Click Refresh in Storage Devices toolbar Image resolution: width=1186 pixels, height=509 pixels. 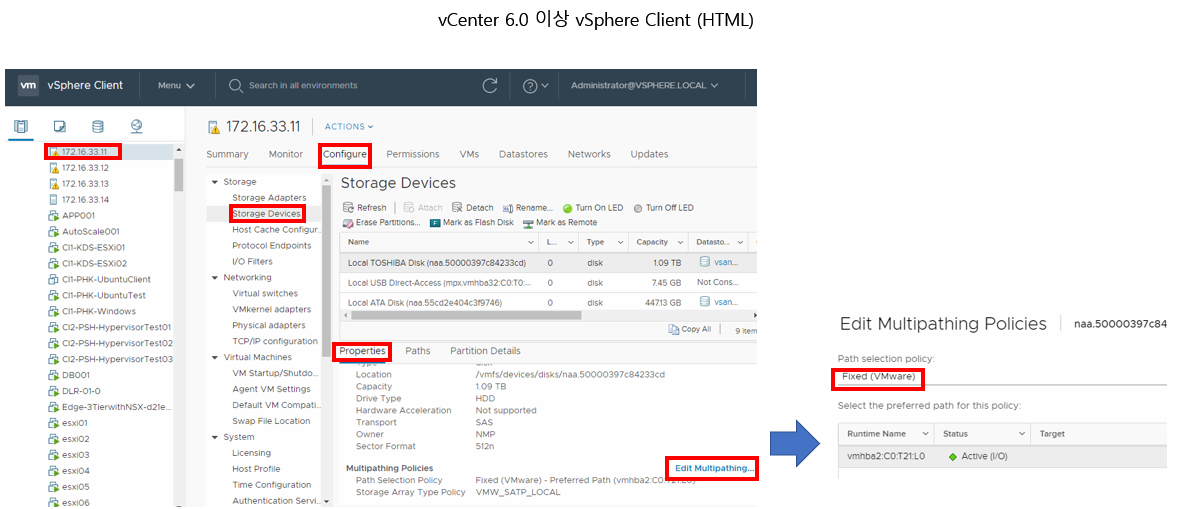tap(365, 208)
